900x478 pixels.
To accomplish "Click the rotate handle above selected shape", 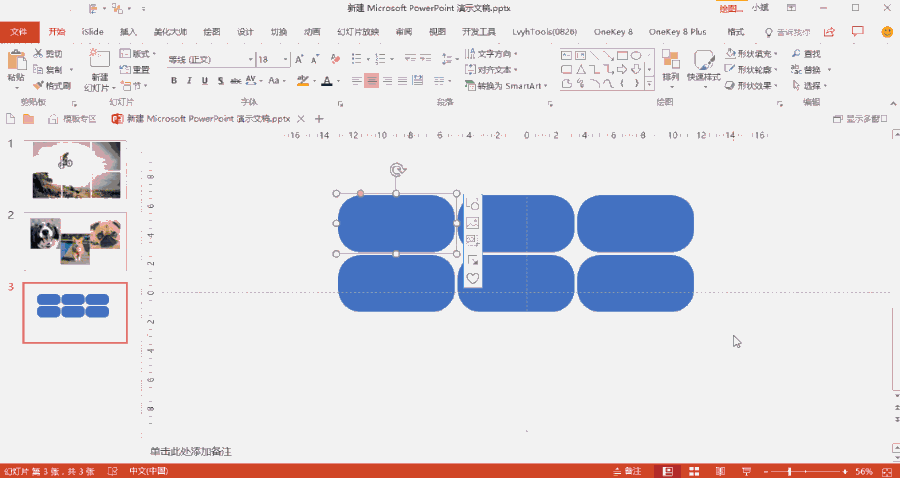I will tap(397, 170).
